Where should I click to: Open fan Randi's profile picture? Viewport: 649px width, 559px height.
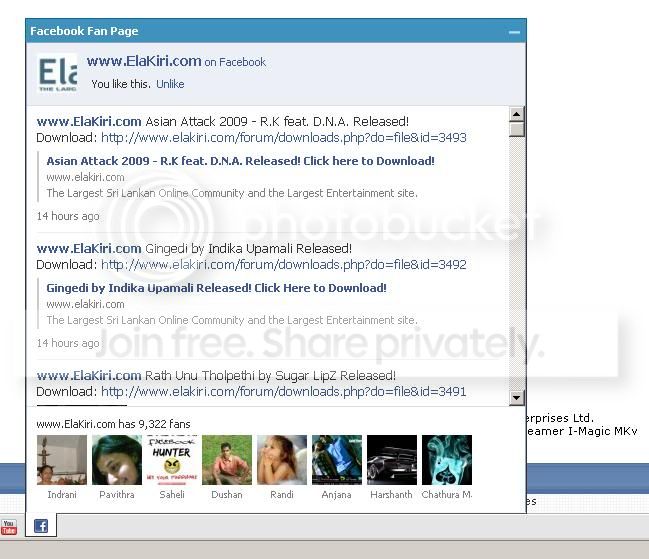282,460
